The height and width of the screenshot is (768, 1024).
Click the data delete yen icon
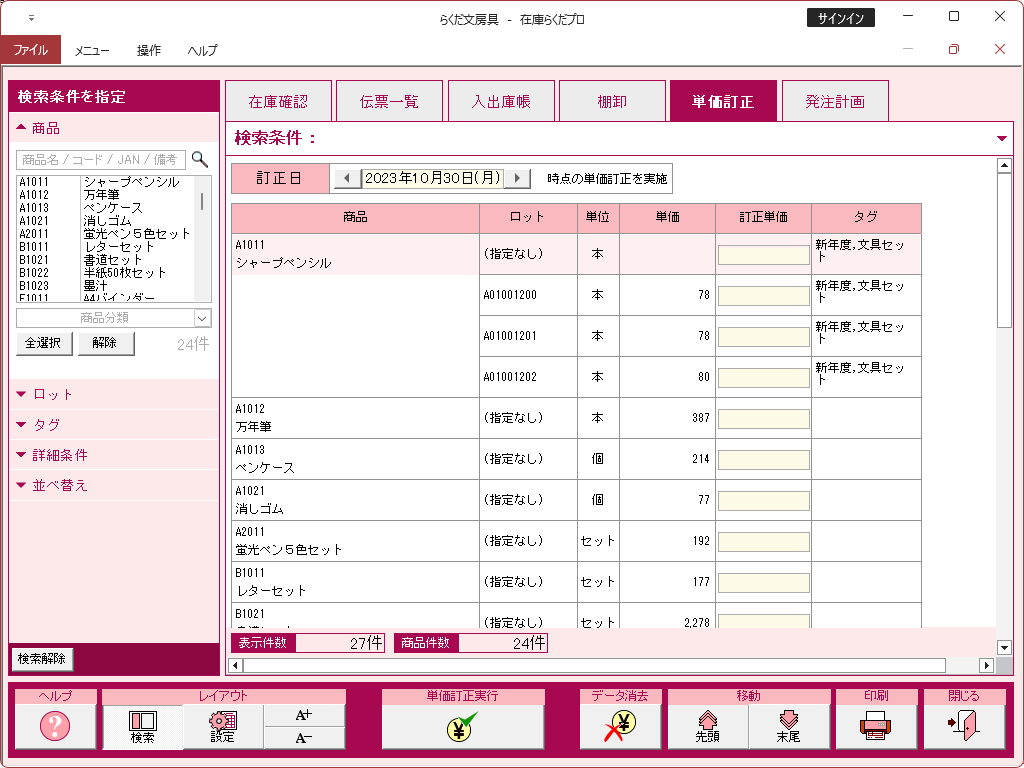620,726
